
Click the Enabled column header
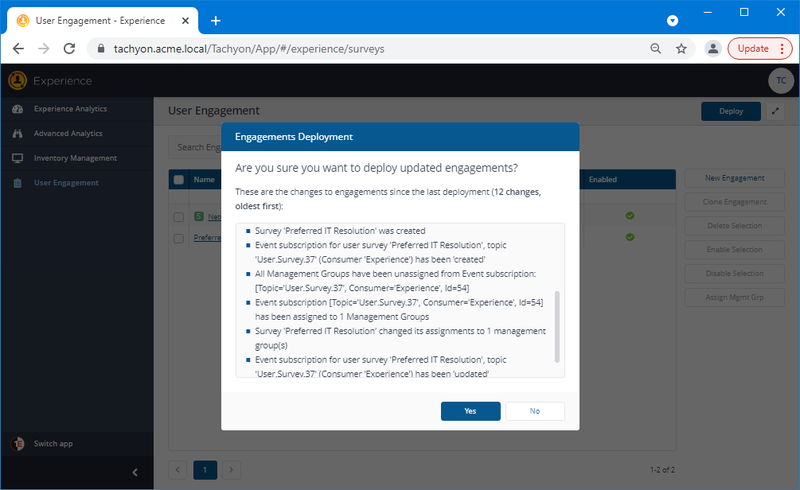click(603, 179)
